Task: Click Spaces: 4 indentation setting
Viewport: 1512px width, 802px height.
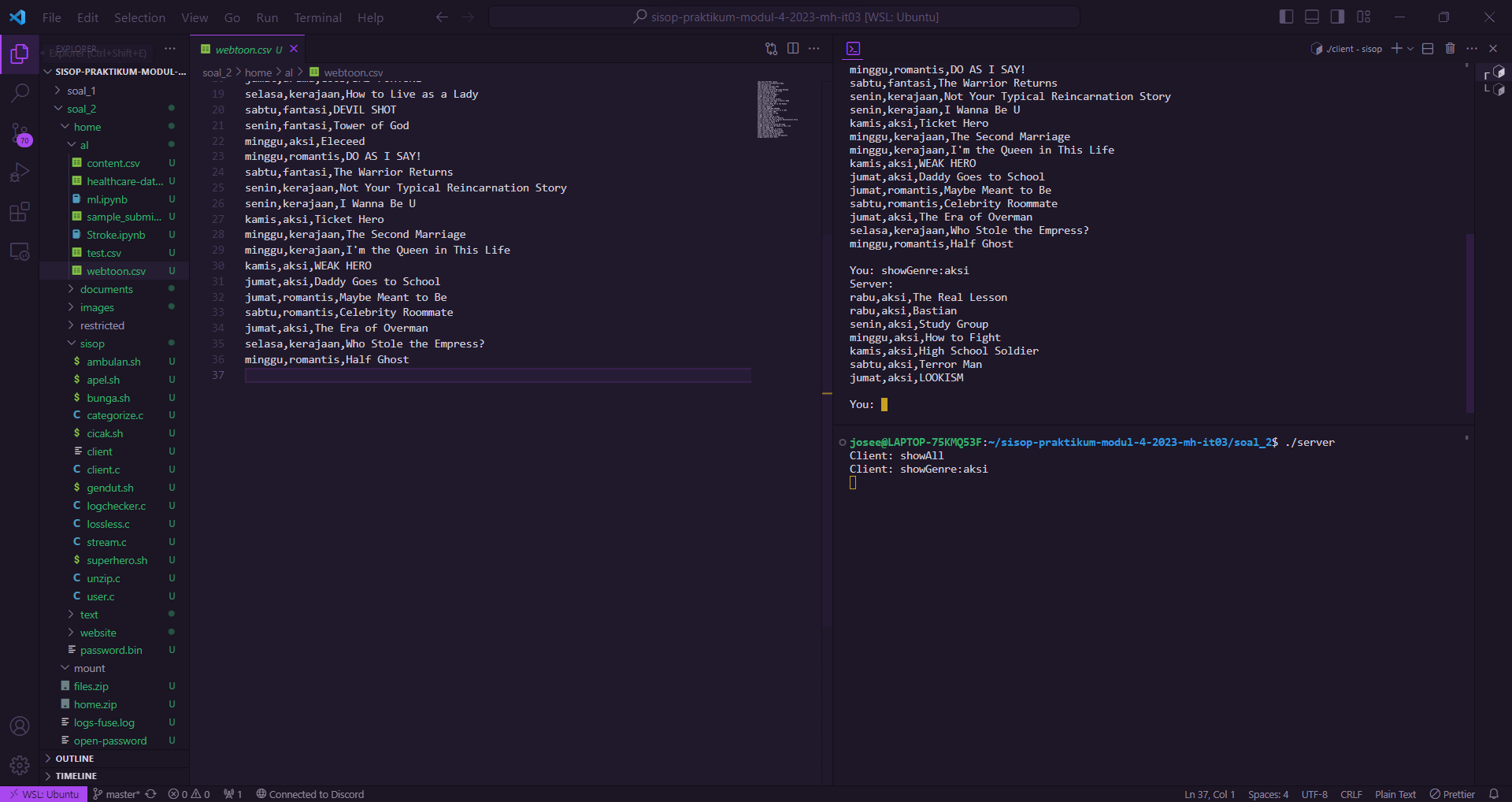Action: 1268,794
